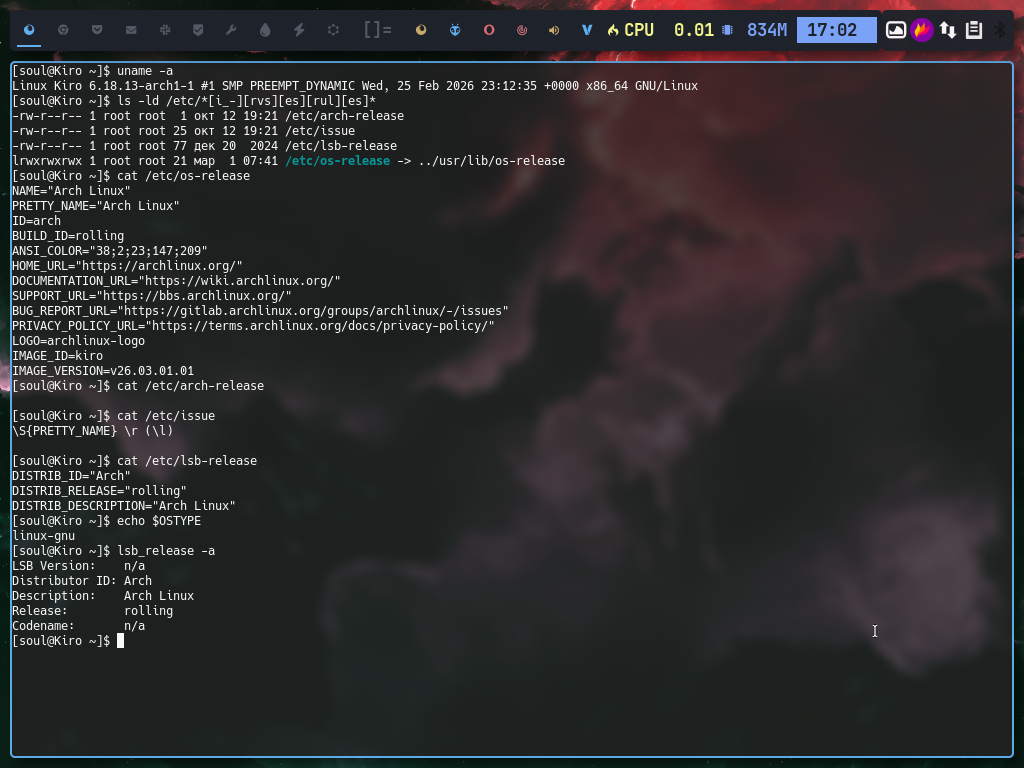The height and width of the screenshot is (768, 1024).
Task: Click the red Opera icon
Action: pos(489,30)
